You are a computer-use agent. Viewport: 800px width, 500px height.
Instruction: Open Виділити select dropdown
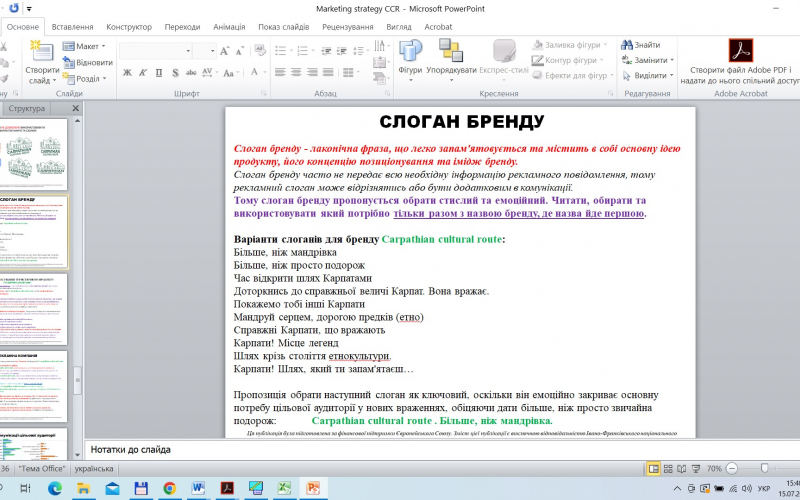pyautogui.click(x=647, y=76)
